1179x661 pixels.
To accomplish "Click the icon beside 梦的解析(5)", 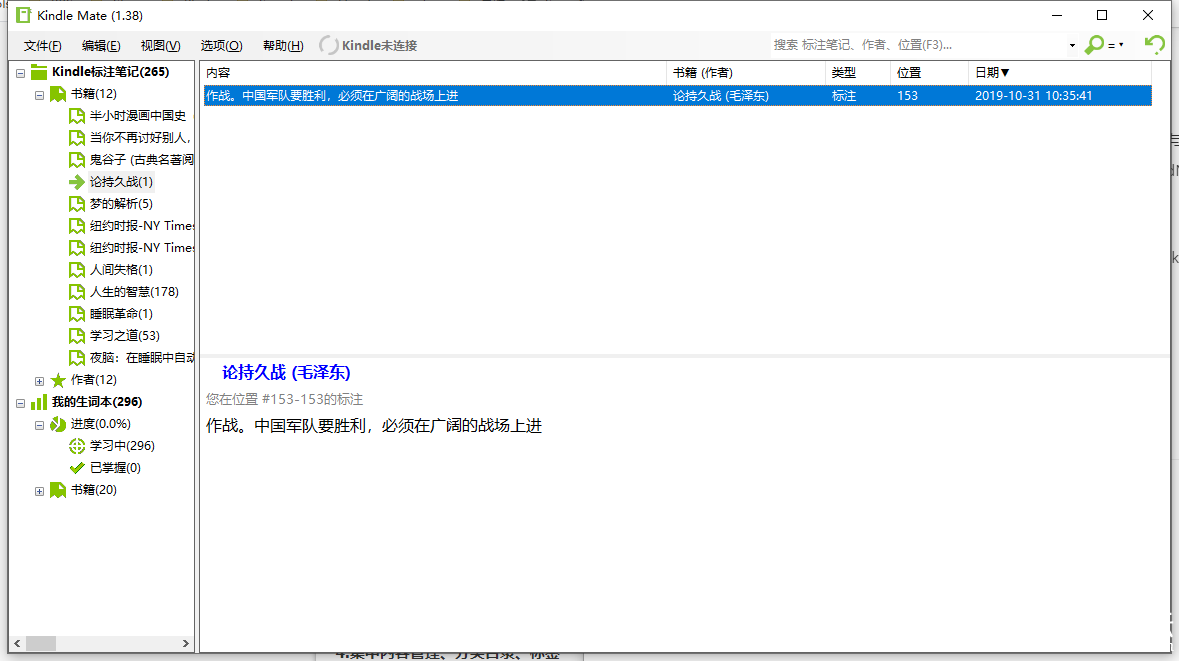I will pyautogui.click(x=77, y=204).
